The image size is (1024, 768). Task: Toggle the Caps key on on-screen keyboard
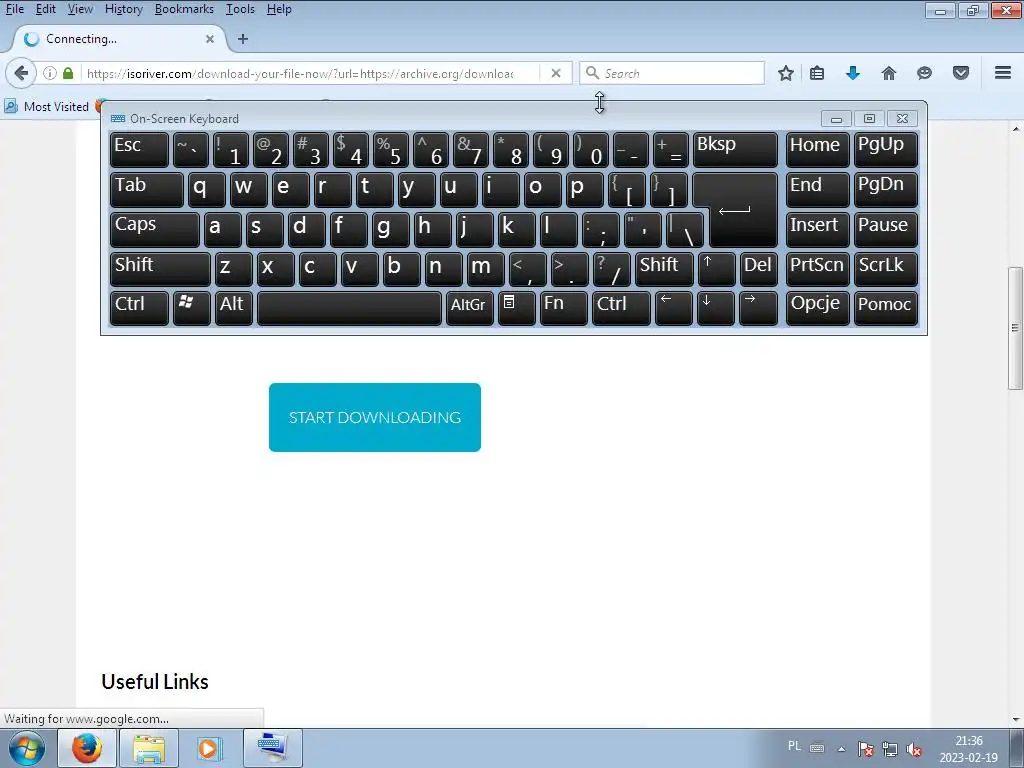tap(155, 230)
